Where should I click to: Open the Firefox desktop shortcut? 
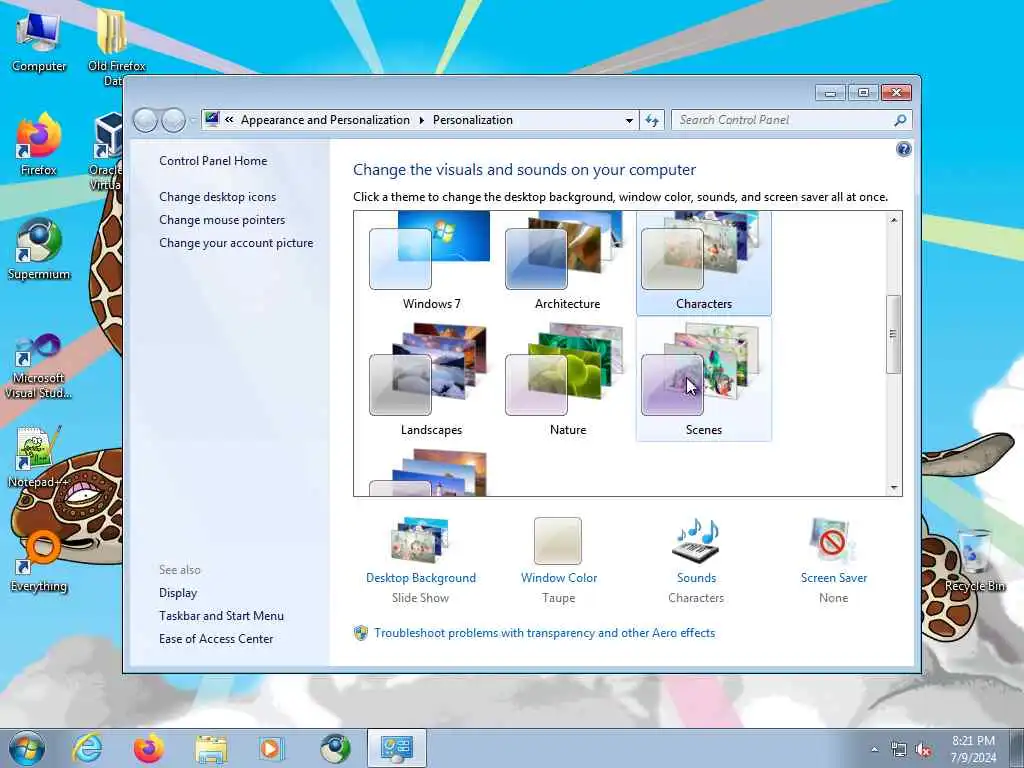tap(39, 145)
